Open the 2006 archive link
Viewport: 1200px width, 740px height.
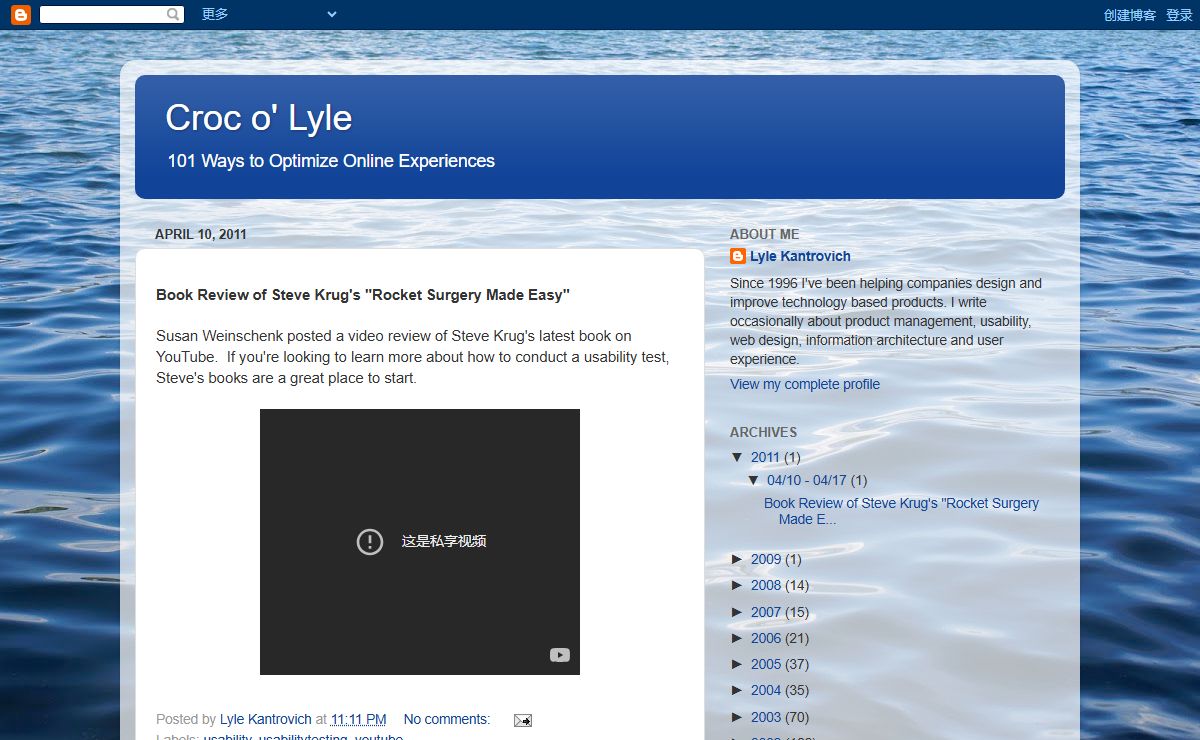[x=765, y=638]
